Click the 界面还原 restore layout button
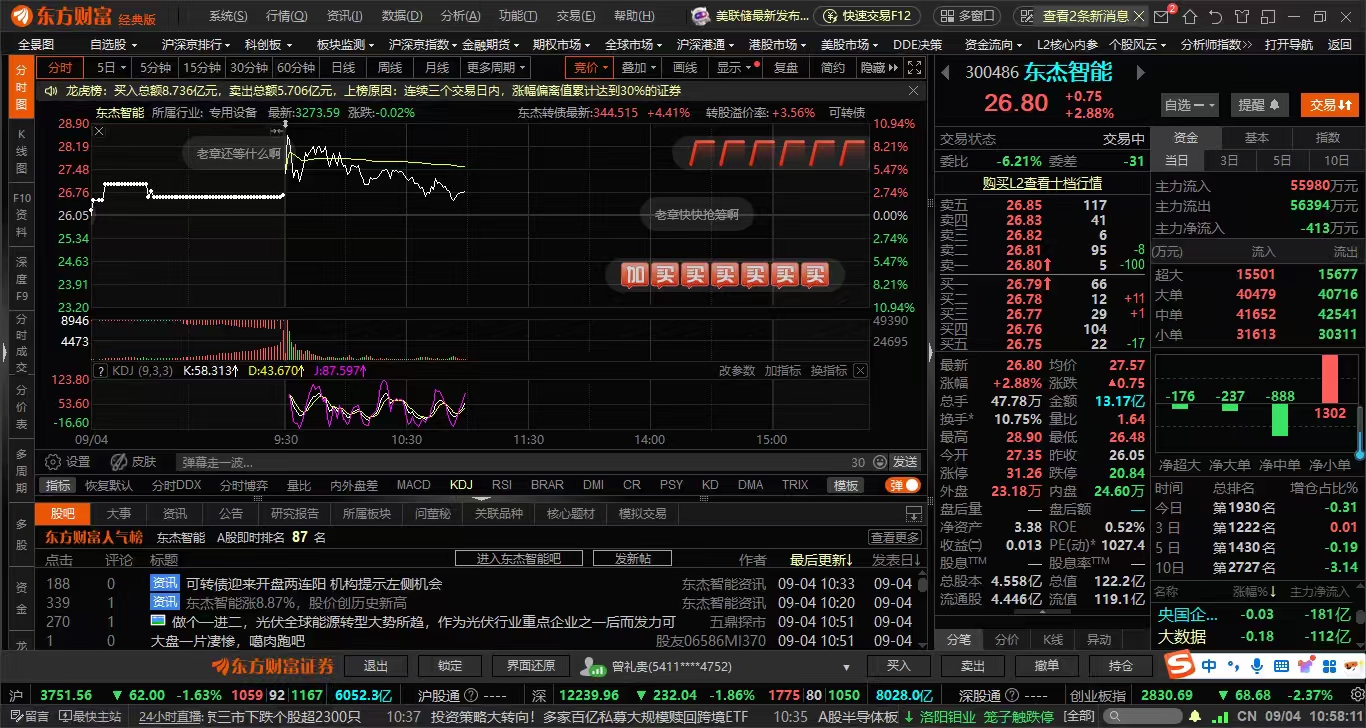 coord(532,666)
